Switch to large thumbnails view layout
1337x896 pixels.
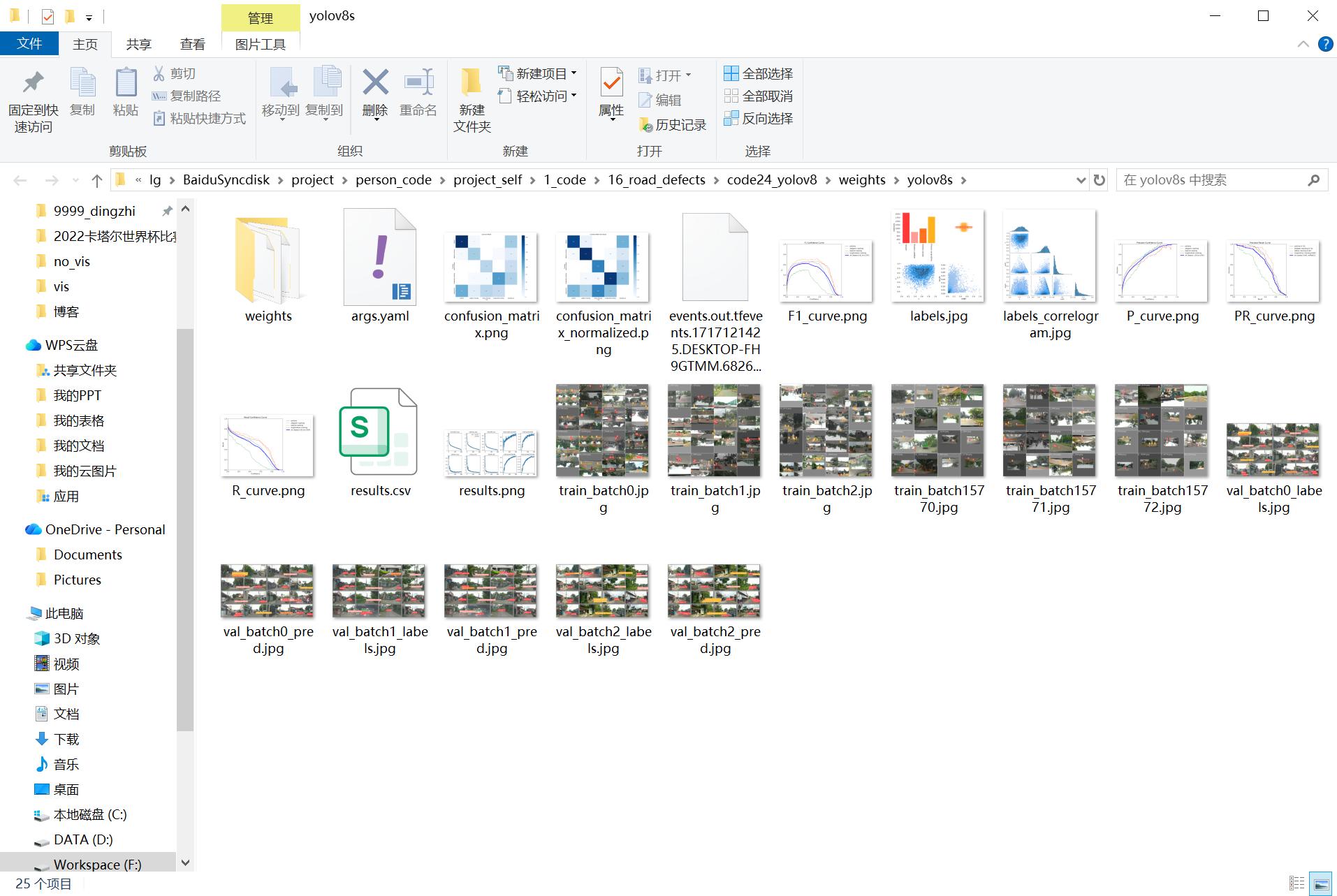[1320, 883]
